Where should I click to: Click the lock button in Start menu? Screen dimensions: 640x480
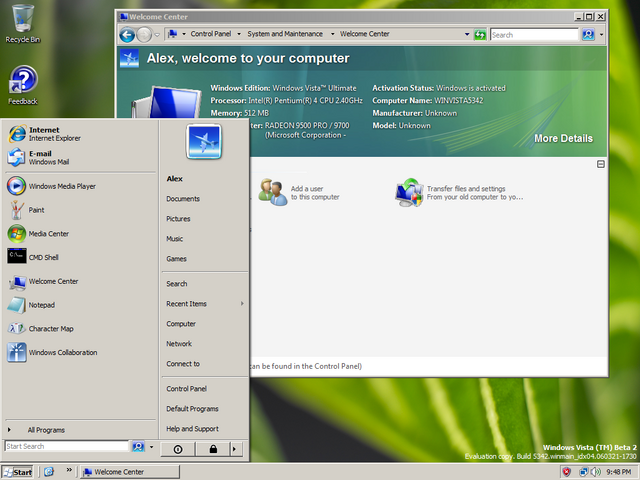coord(213,449)
